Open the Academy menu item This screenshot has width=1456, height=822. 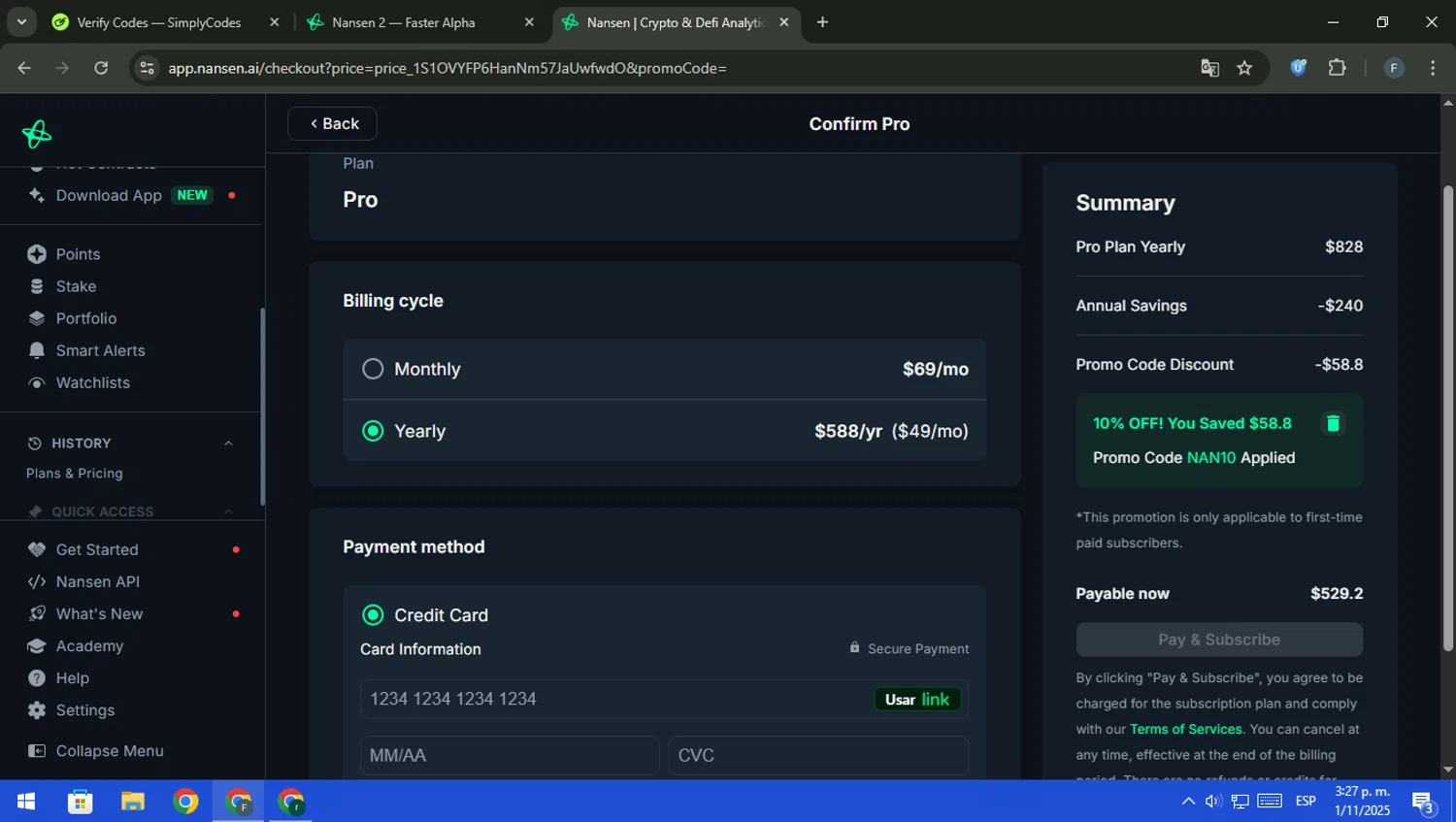tap(89, 645)
